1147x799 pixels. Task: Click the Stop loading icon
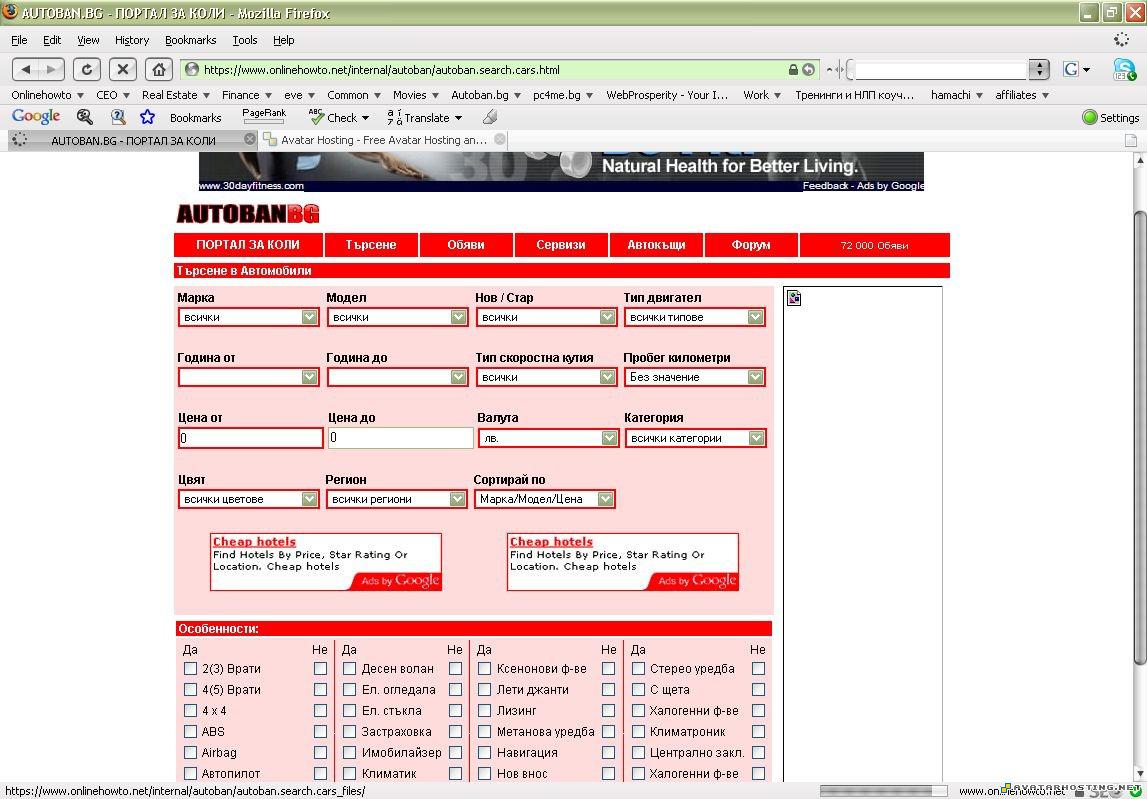tap(123, 70)
